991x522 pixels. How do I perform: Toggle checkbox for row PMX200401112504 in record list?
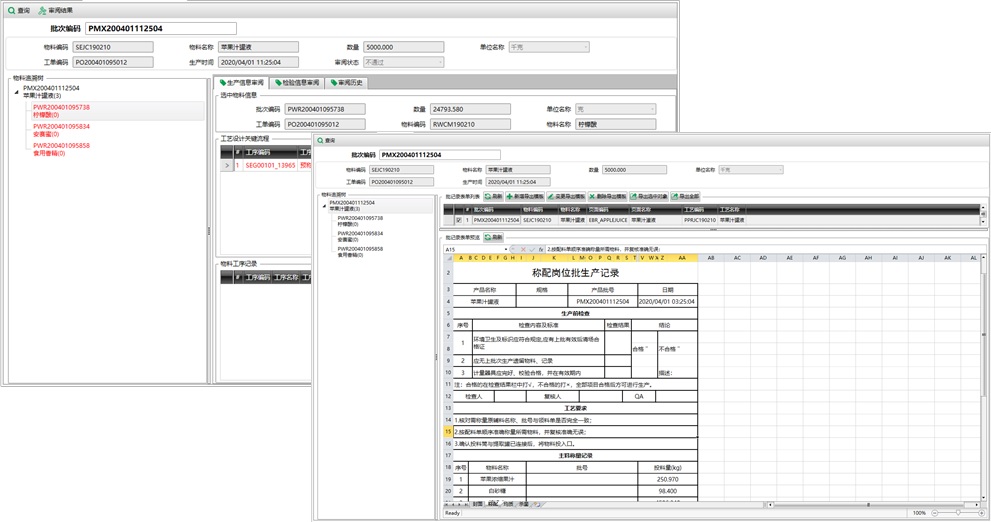[459, 220]
